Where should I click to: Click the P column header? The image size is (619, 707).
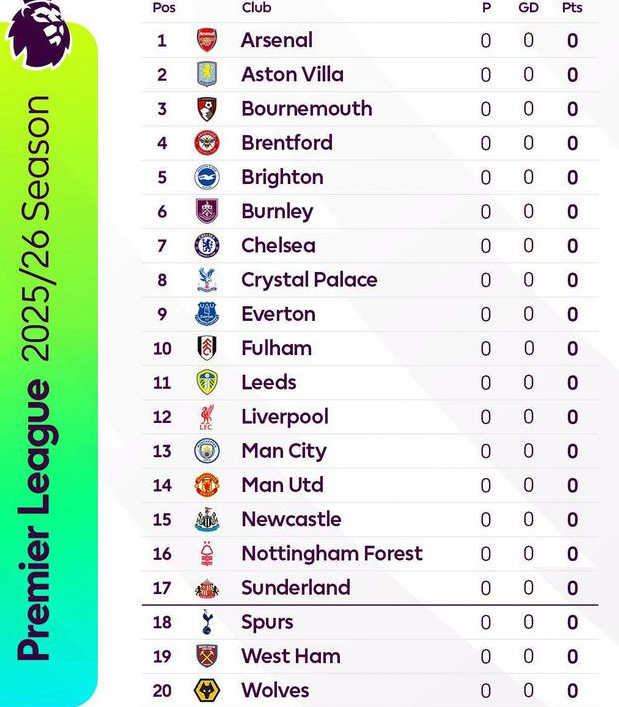pyautogui.click(x=486, y=8)
